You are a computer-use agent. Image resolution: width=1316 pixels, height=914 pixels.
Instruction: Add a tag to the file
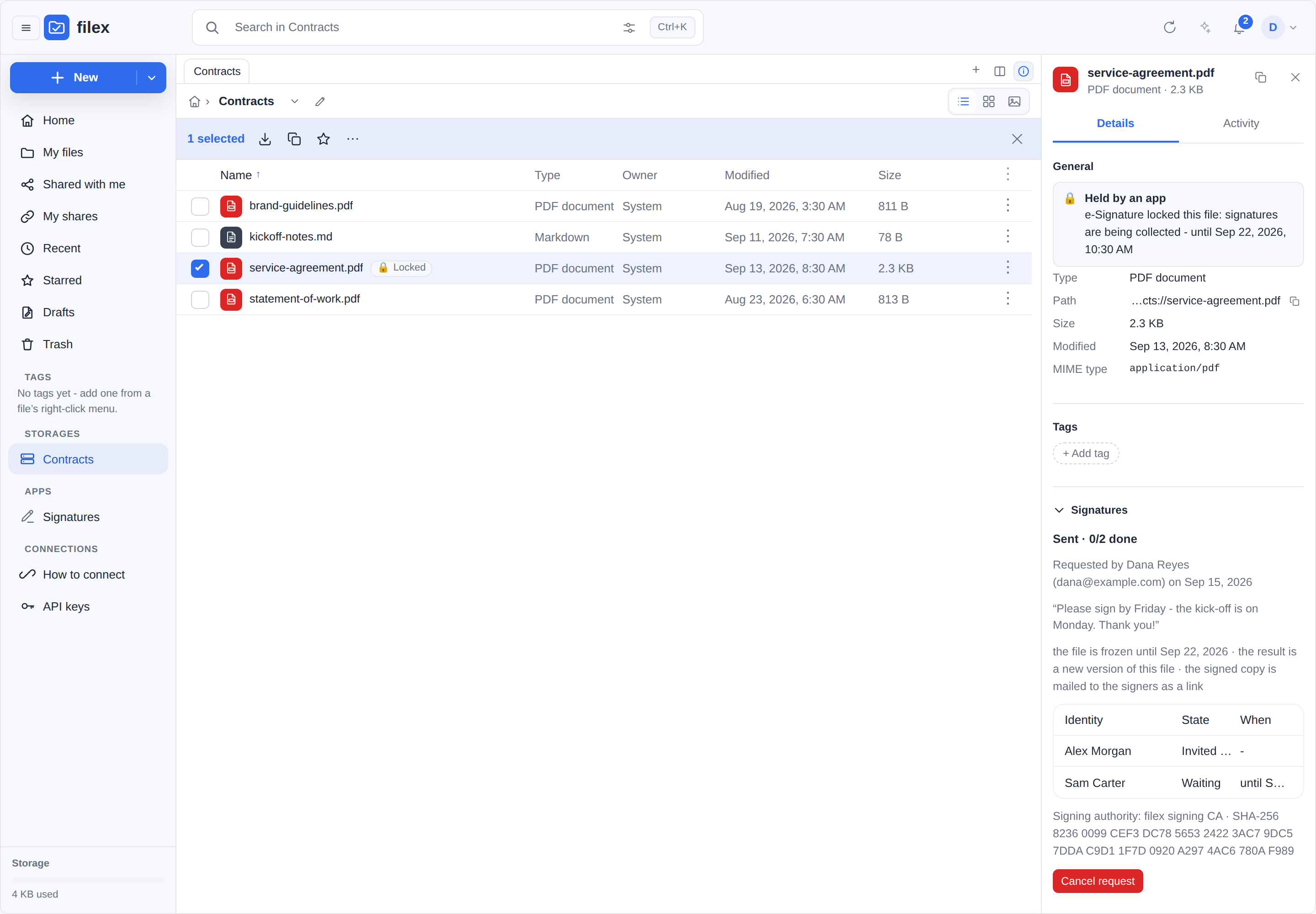pos(1086,453)
